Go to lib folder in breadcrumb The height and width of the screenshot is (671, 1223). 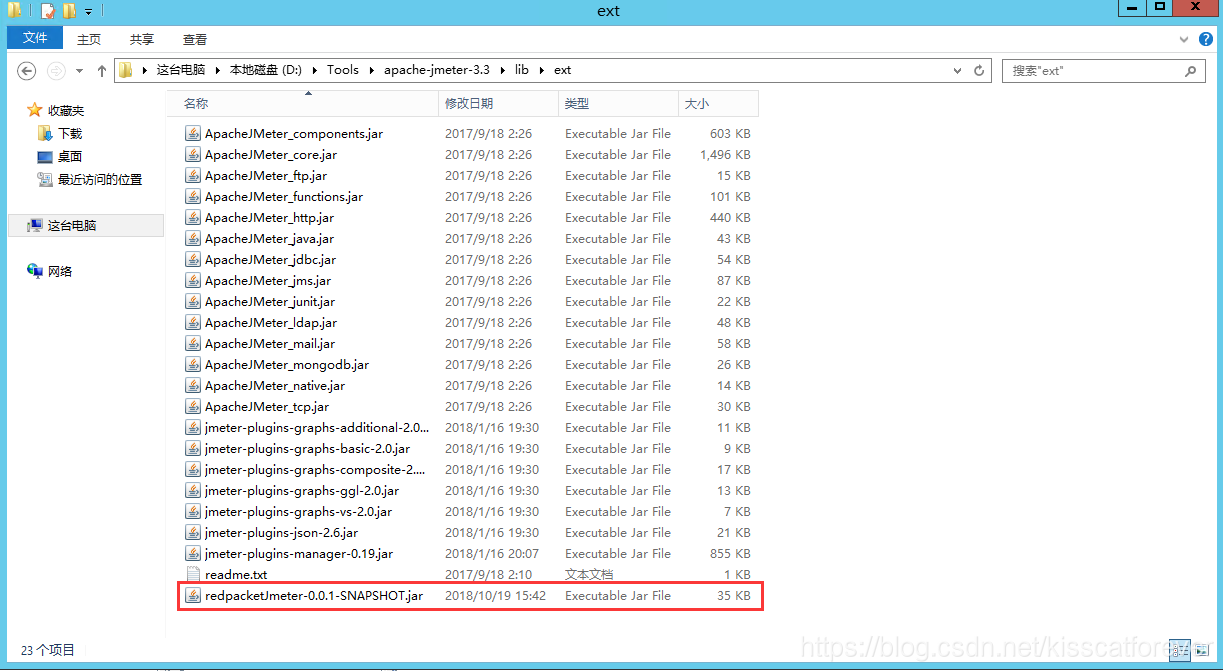(522, 70)
